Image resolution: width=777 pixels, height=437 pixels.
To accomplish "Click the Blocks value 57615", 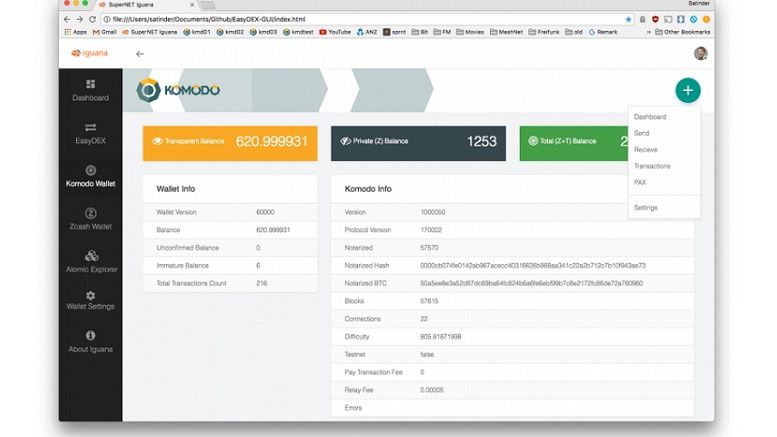I will pyautogui.click(x=429, y=301).
